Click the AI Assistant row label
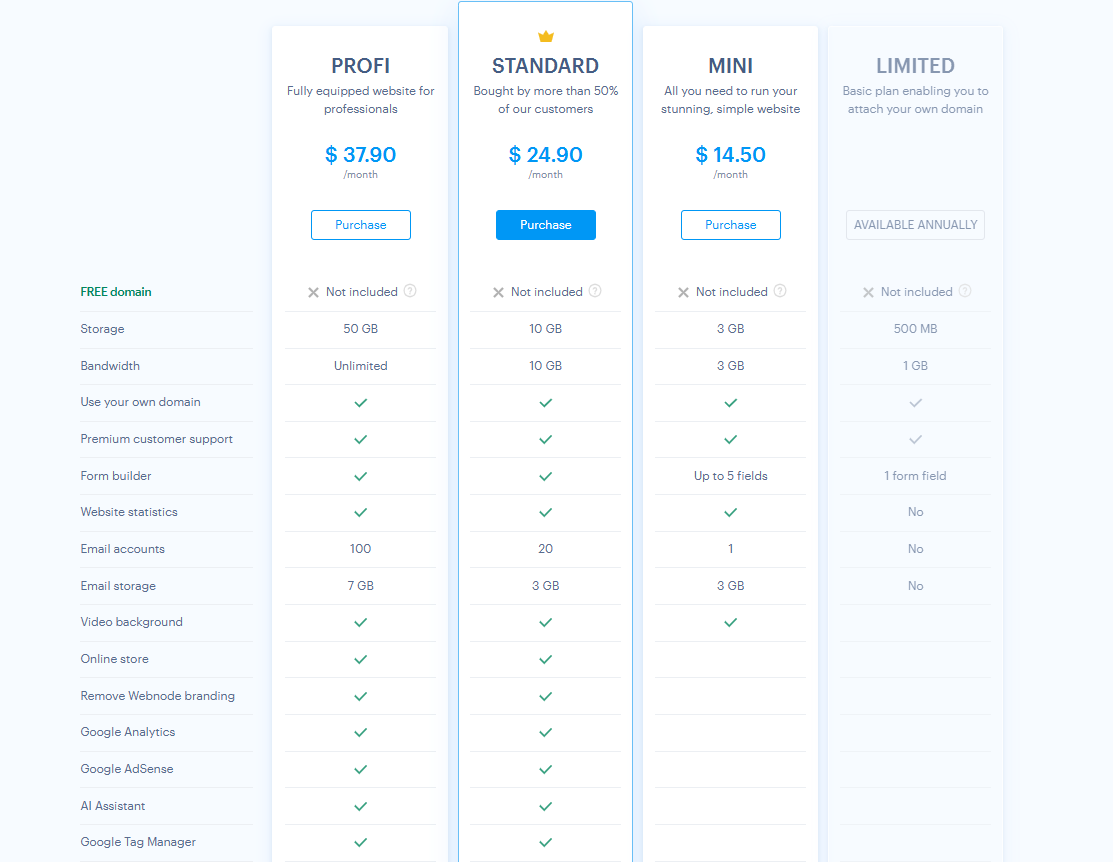The height and width of the screenshot is (862, 1113). pos(113,806)
